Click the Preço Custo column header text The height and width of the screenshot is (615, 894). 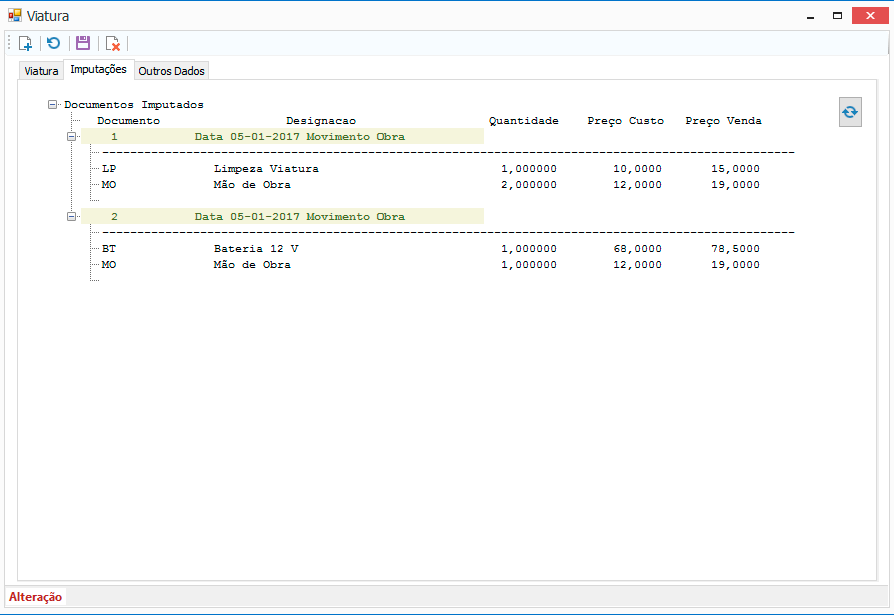625,120
